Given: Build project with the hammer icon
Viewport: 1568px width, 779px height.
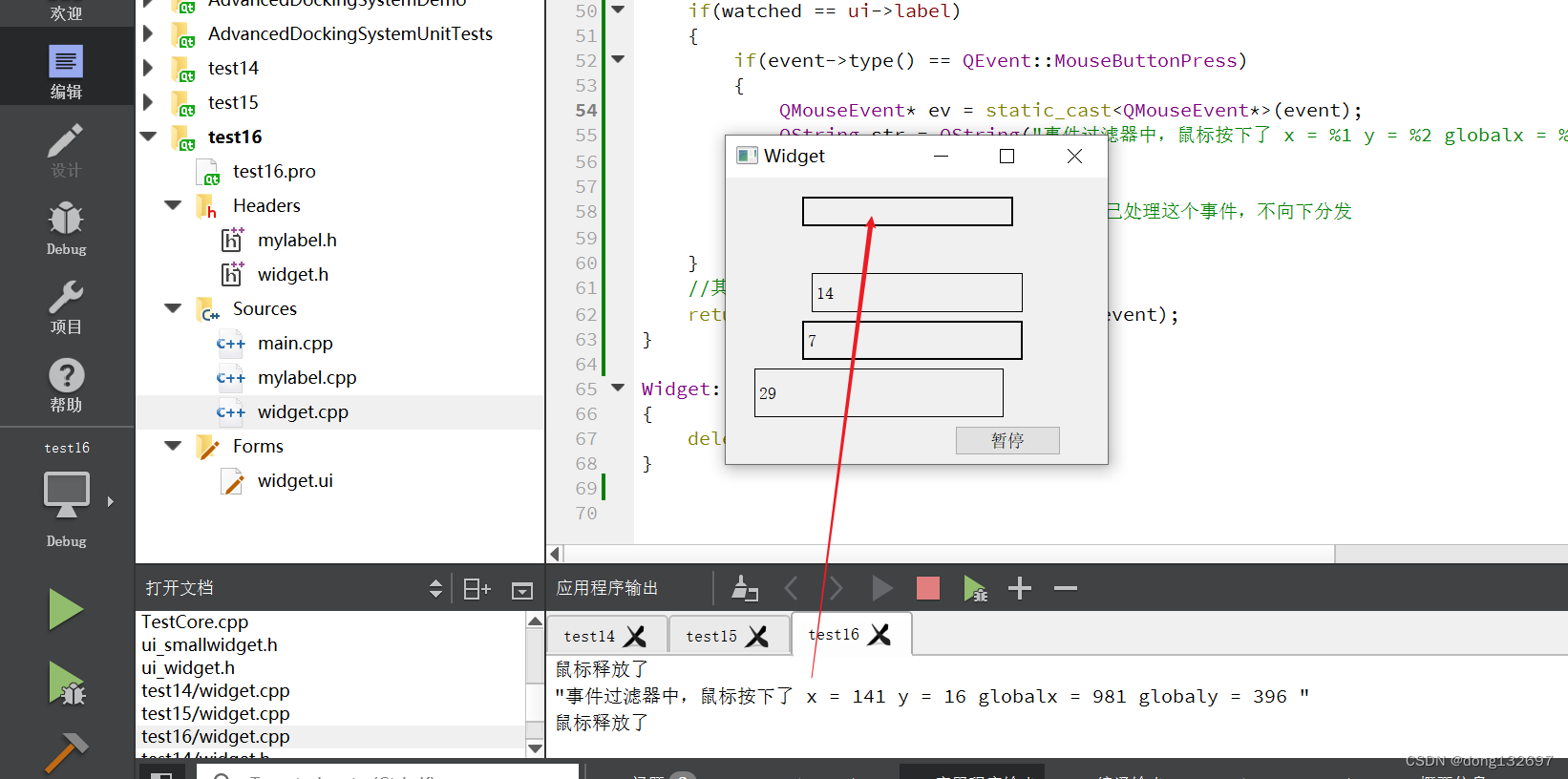Looking at the screenshot, I should 66,752.
